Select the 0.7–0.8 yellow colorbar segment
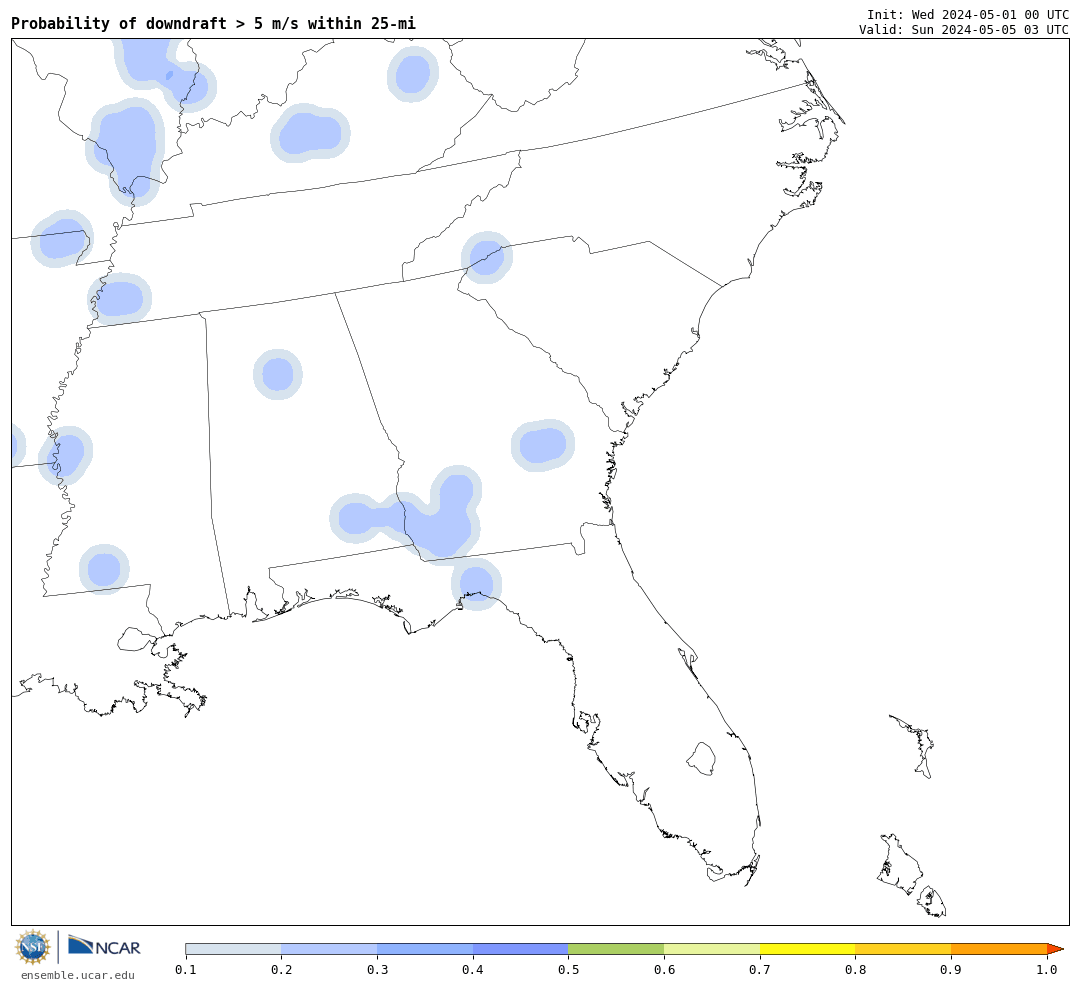The height and width of the screenshot is (988, 1080). click(x=808, y=949)
